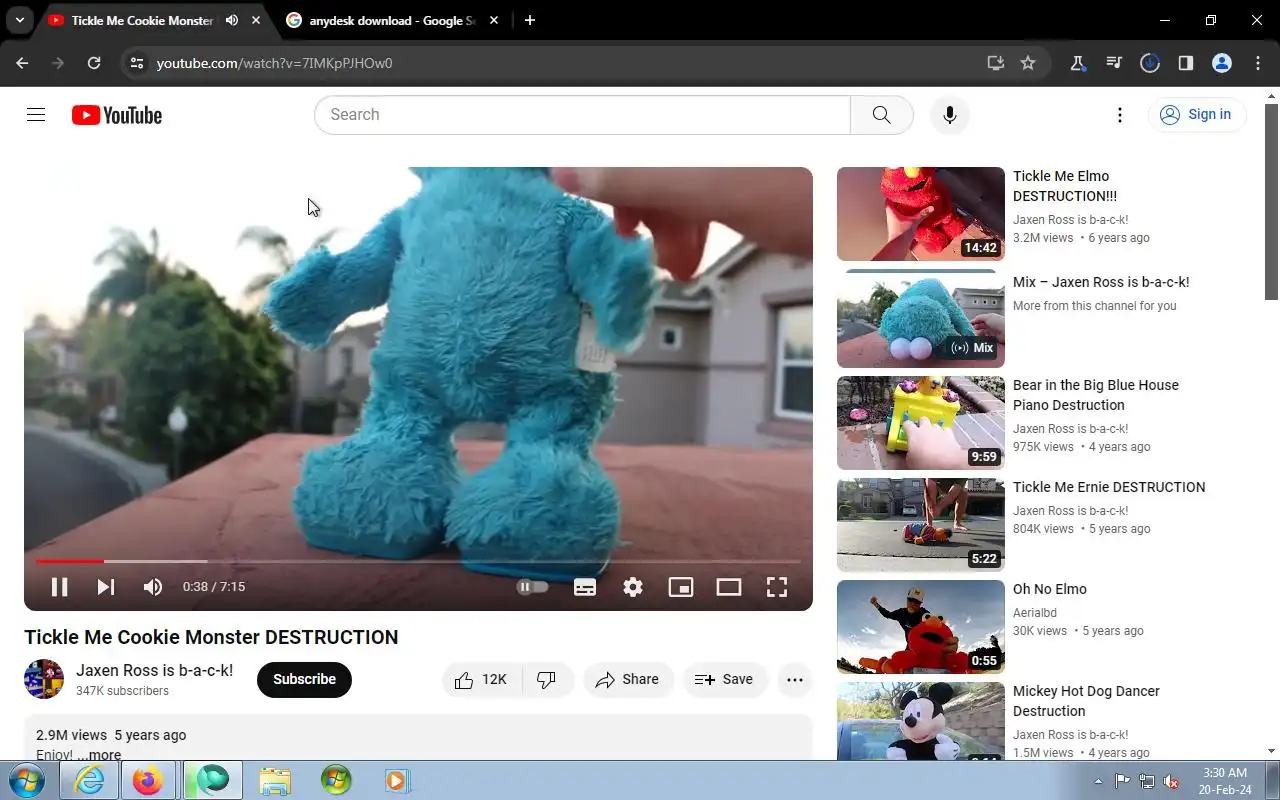Show hidden system tray icons arrow

(x=1098, y=781)
